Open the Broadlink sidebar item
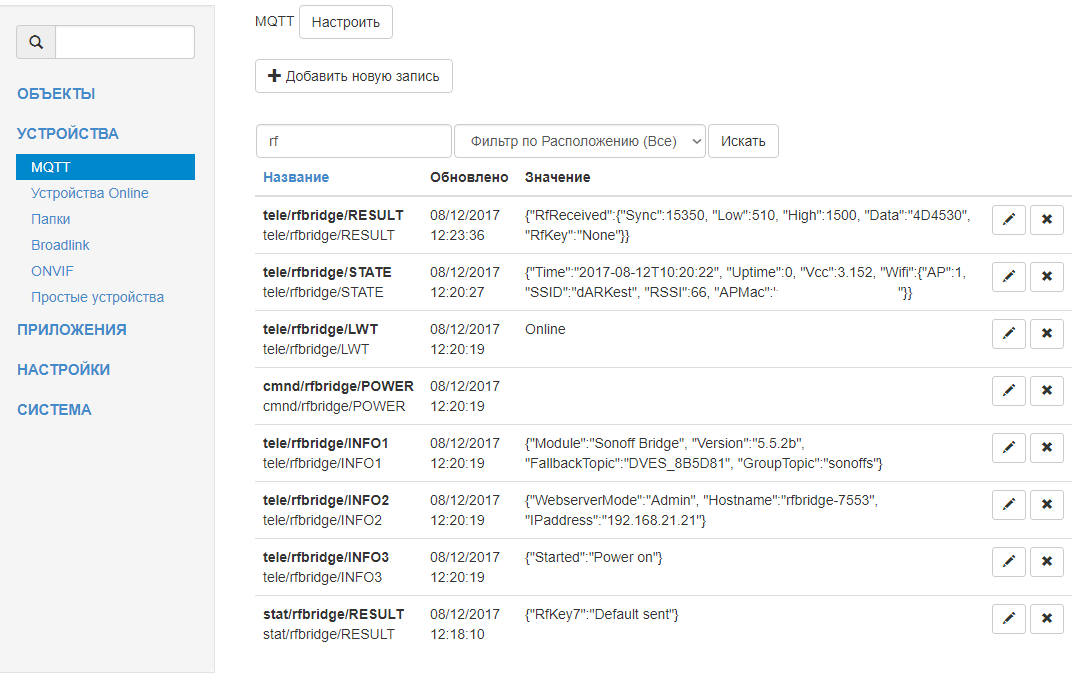This screenshot has height=679, width=1075. (60, 245)
